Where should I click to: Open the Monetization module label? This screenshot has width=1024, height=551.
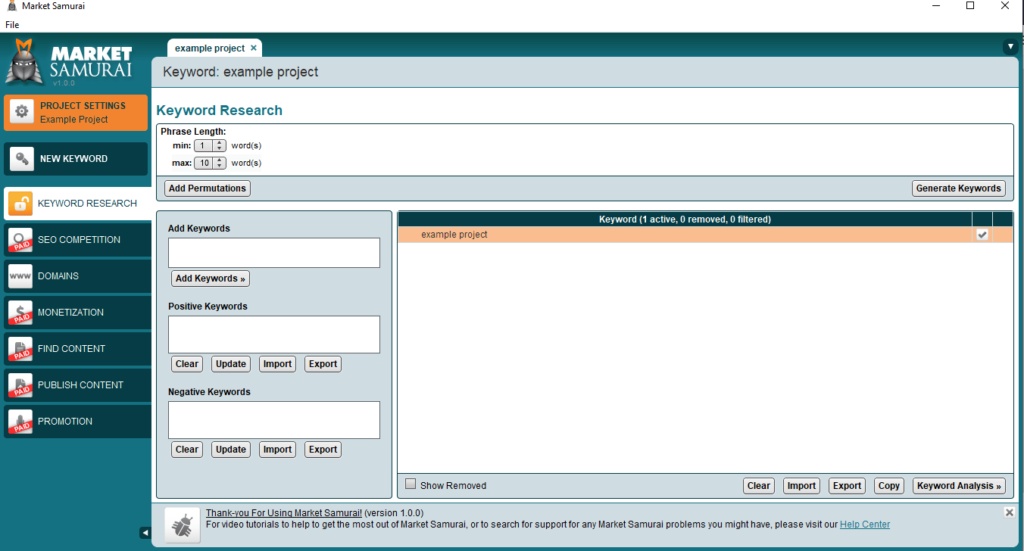coord(71,313)
